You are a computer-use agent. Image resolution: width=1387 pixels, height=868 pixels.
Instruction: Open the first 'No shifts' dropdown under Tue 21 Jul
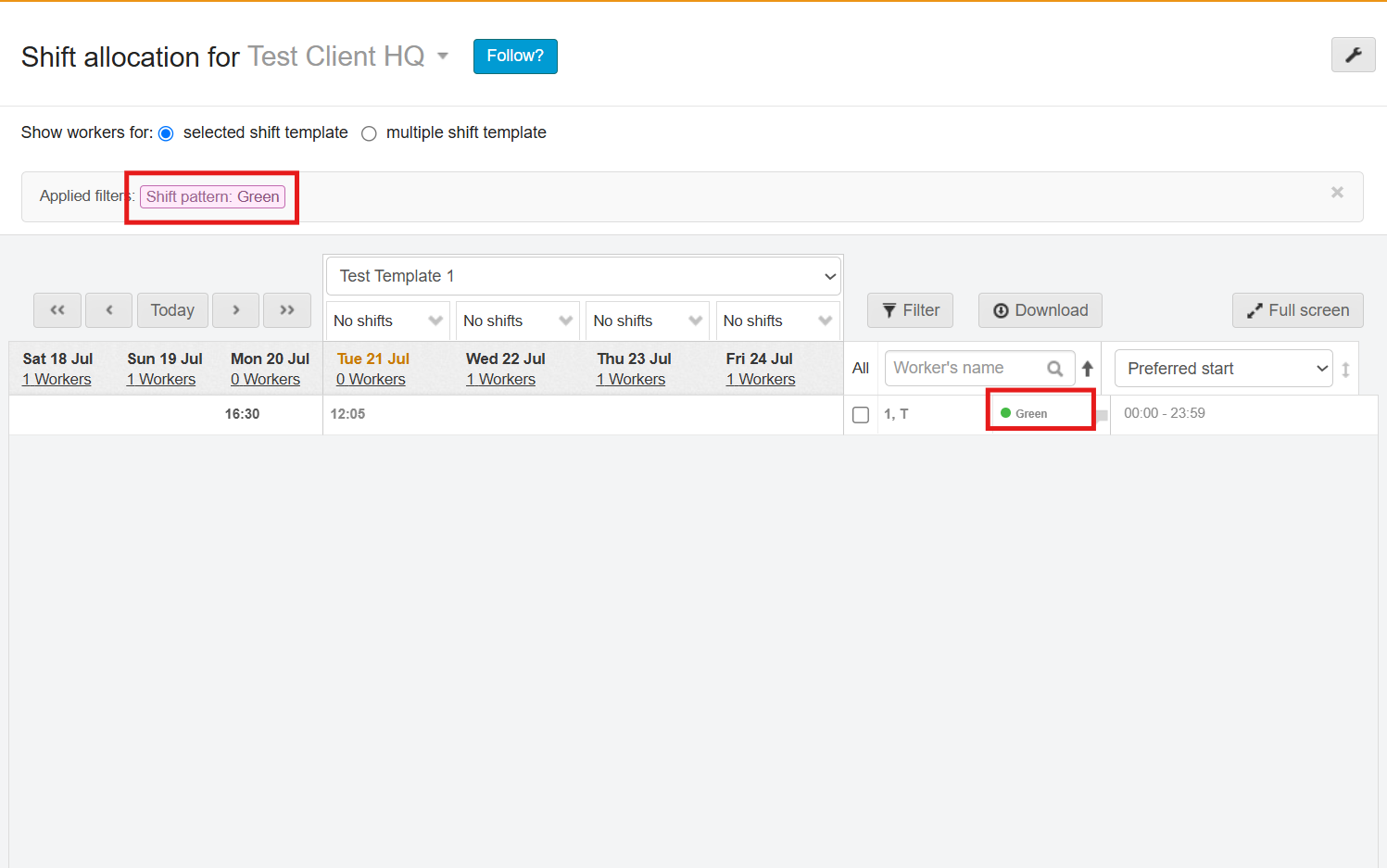pyautogui.click(x=388, y=321)
